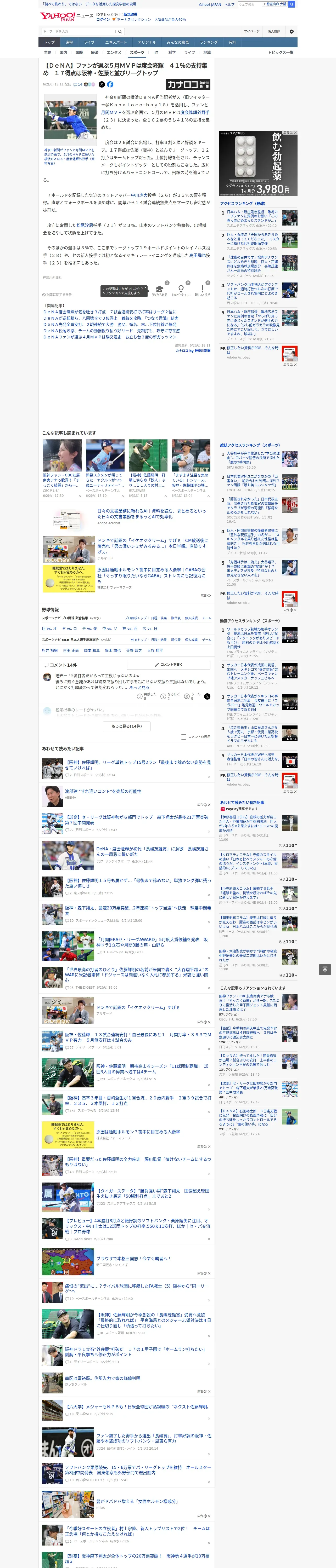Viewport: 336px width, 1568px height.
Task: Open the "MLBトップ" link
Action: tap(138, 640)
